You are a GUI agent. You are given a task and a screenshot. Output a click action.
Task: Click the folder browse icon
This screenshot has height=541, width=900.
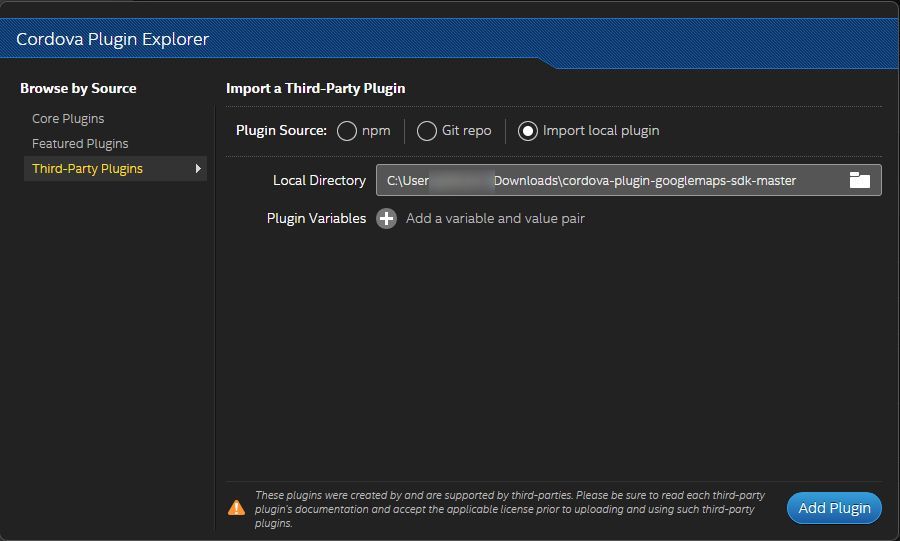tap(859, 180)
